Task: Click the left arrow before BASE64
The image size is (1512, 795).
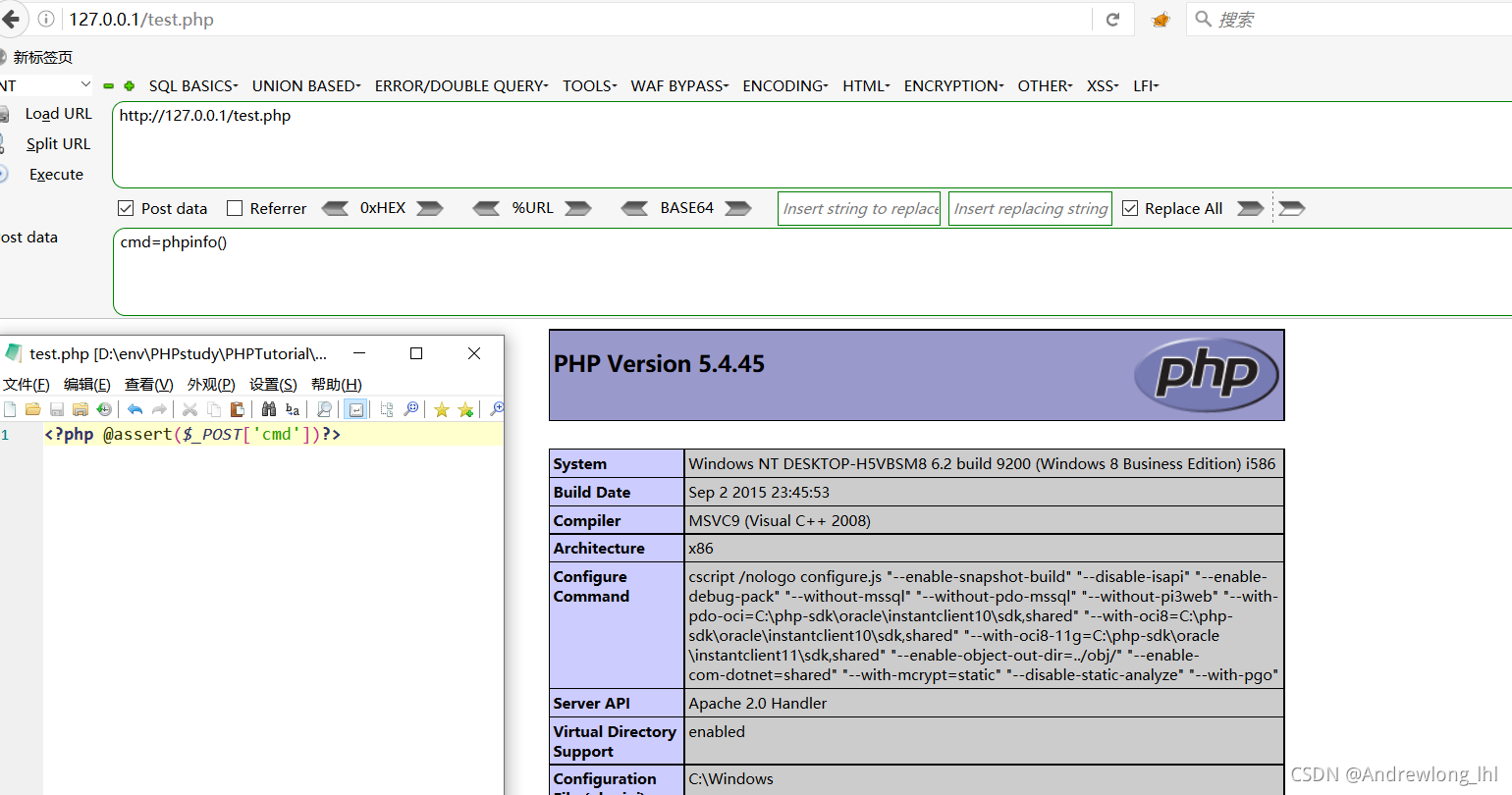Action: tap(634, 208)
